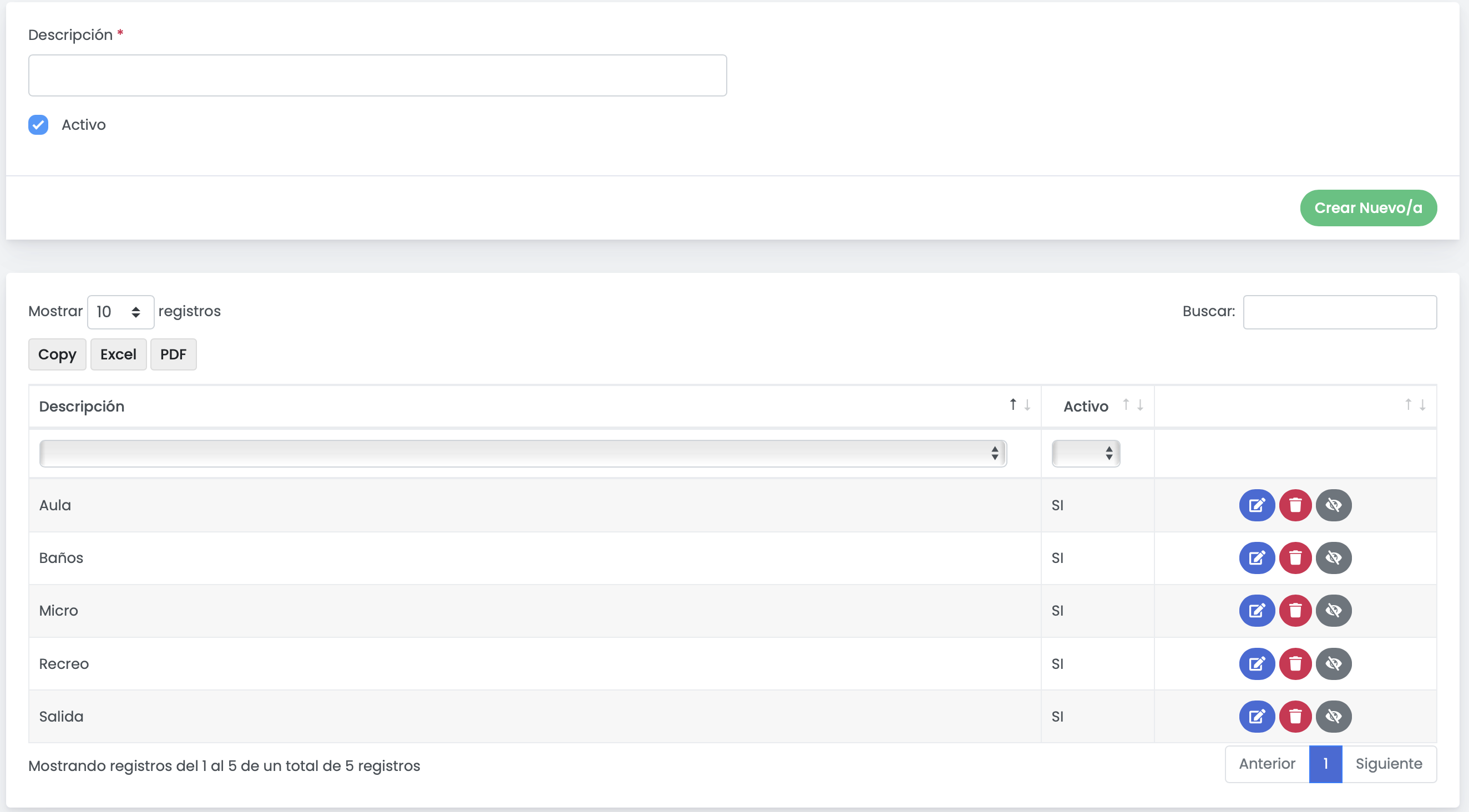Click the edit icon in Recreo row
The image size is (1469, 812).
pos(1257,664)
